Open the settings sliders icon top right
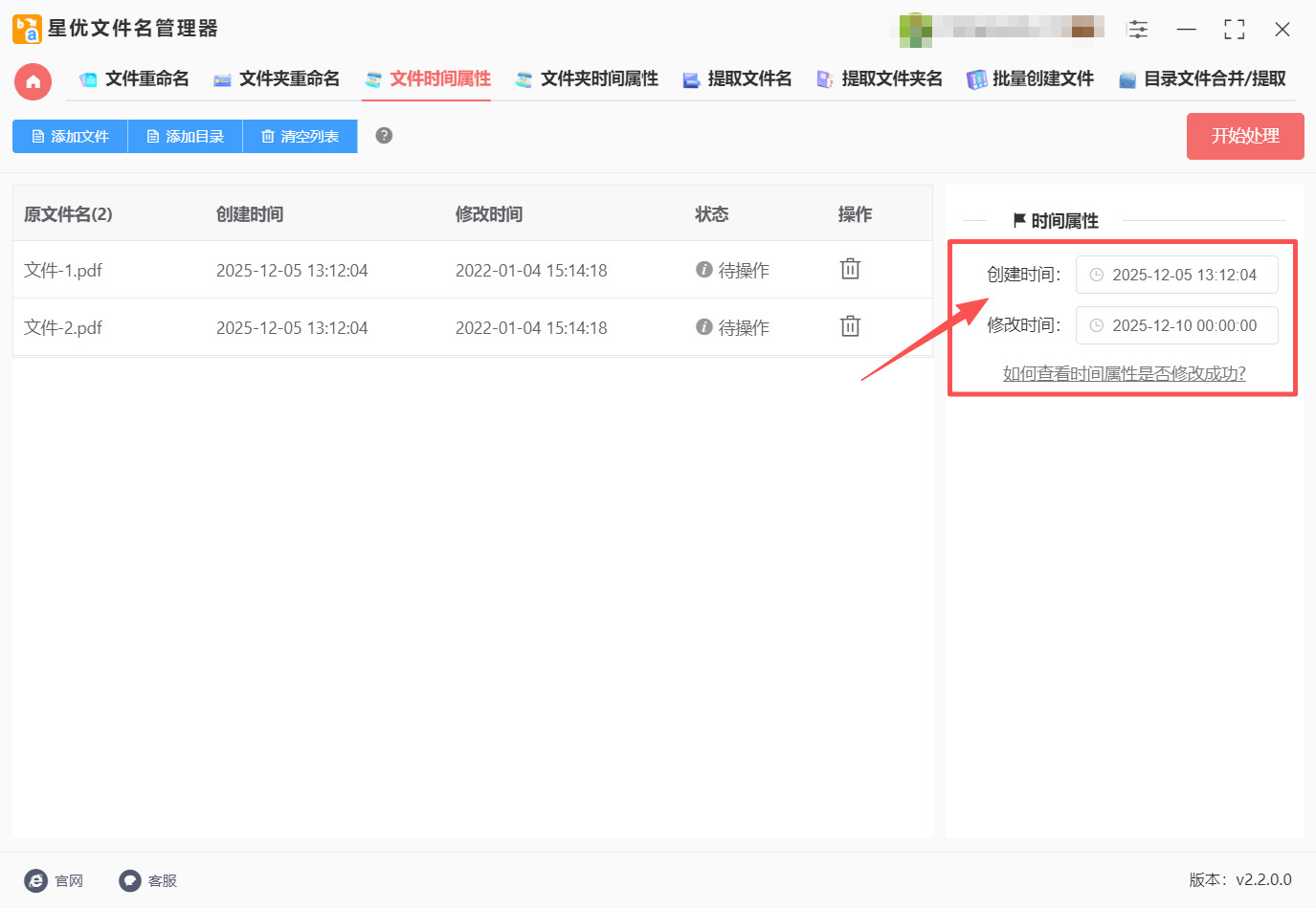 click(x=1138, y=29)
